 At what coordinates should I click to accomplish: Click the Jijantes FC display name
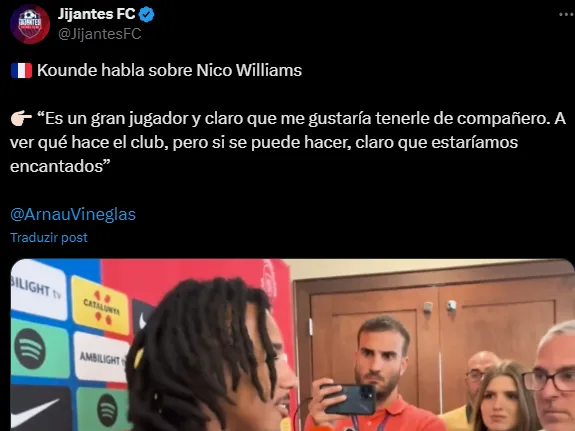pyautogui.click(x=96, y=14)
